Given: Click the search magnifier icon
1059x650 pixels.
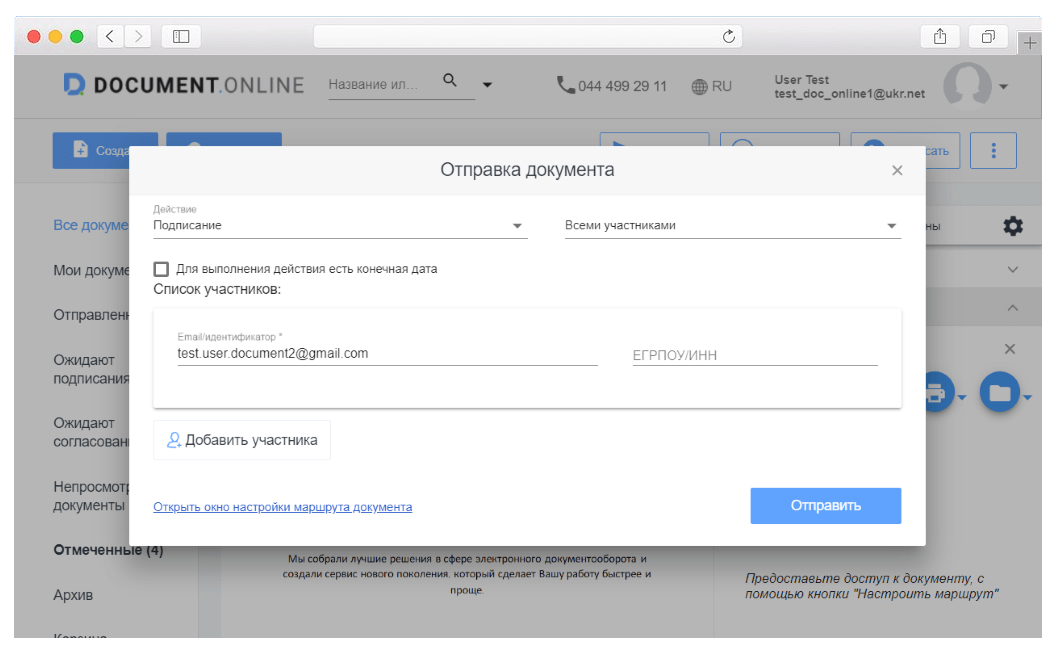Looking at the screenshot, I should tap(450, 81).
